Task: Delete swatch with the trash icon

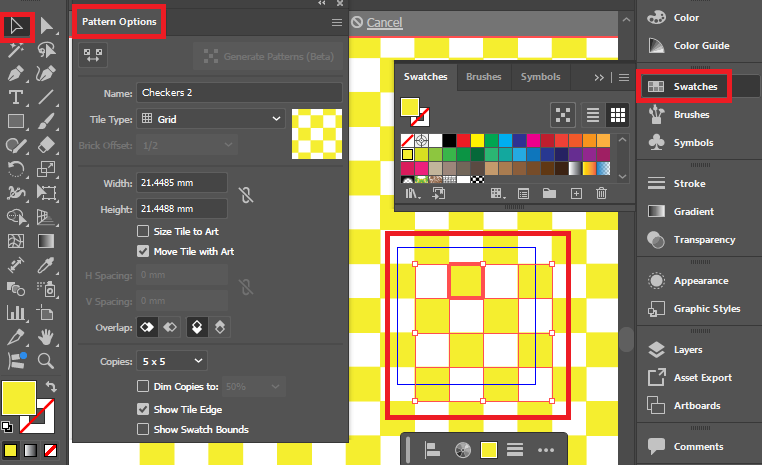Action: tap(602, 193)
